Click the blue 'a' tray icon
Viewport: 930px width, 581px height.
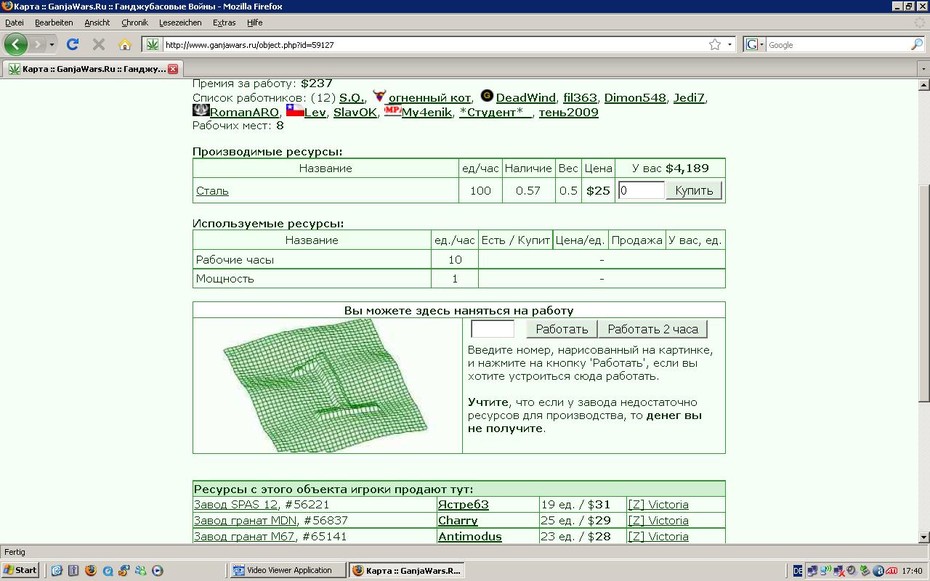click(x=878, y=570)
